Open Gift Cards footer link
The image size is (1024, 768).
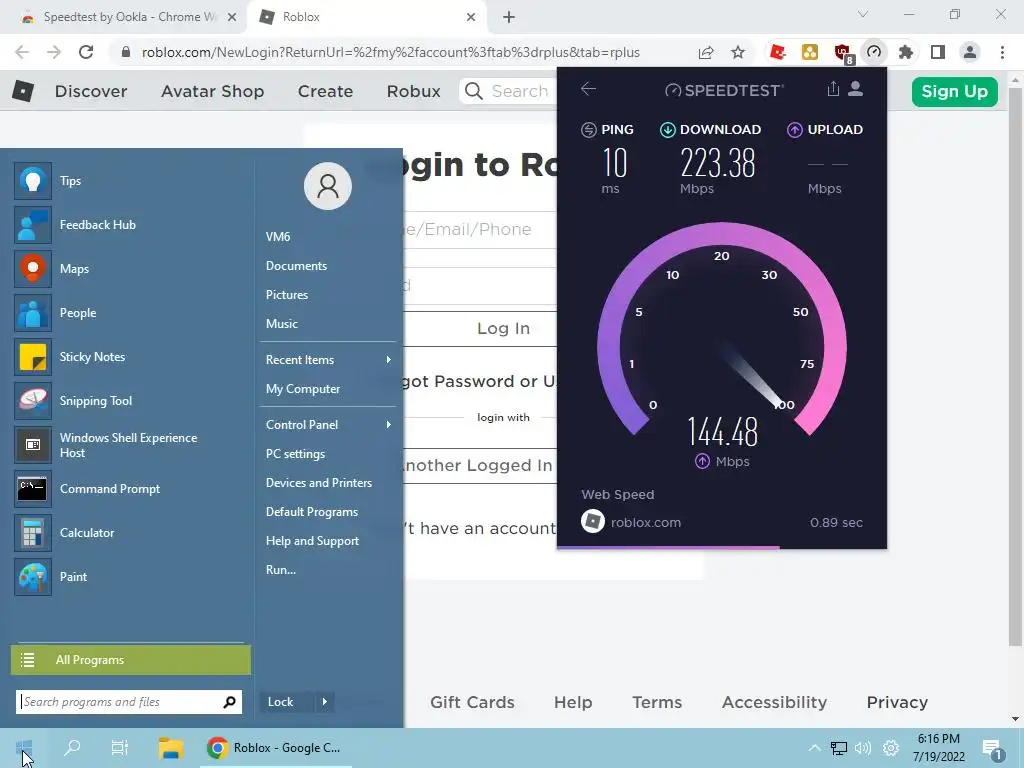pyautogui.click(x=472, y=702)
